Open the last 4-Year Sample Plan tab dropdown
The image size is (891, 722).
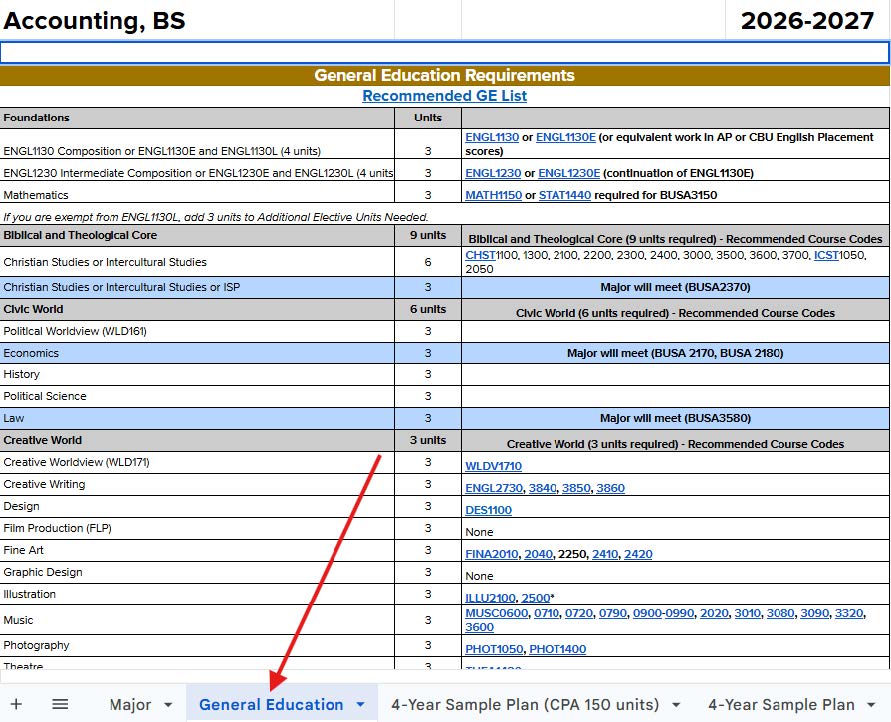click(872, 705)
